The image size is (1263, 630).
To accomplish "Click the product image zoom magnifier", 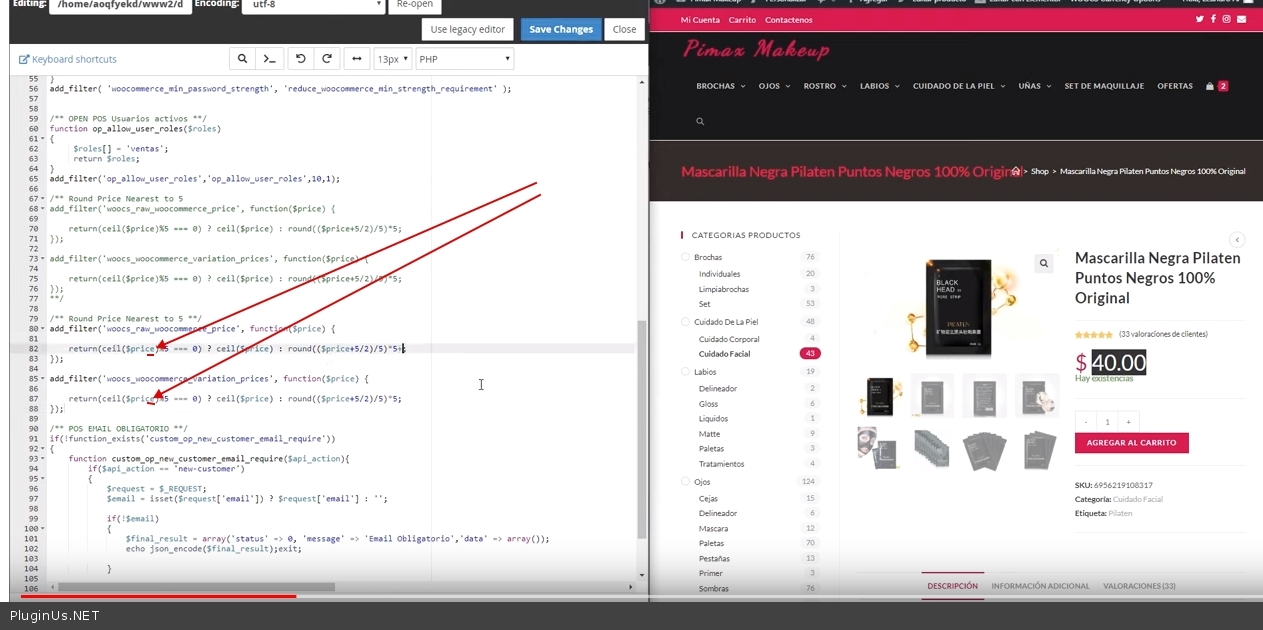I will pyautogui.click(x=1043, y=263).
